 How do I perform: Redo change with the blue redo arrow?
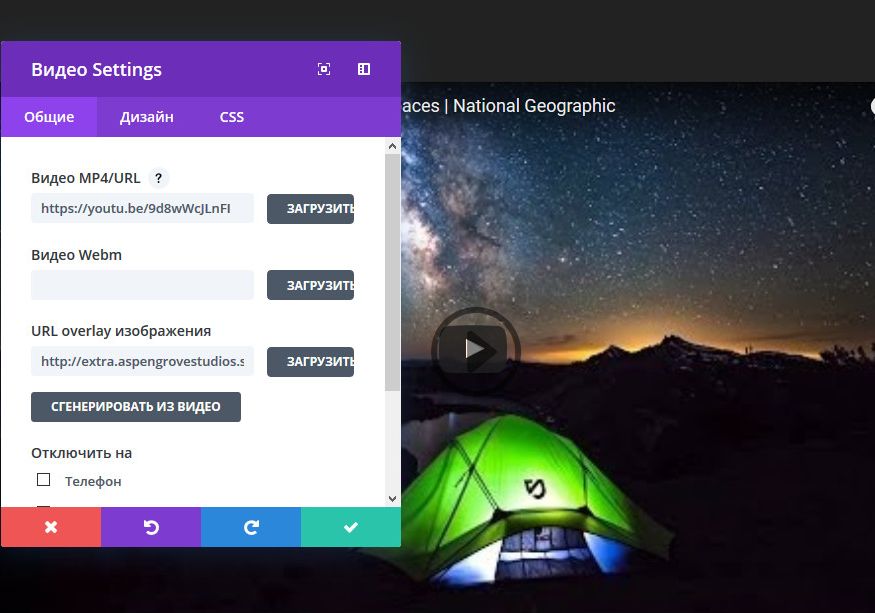(x=250, y=527)
